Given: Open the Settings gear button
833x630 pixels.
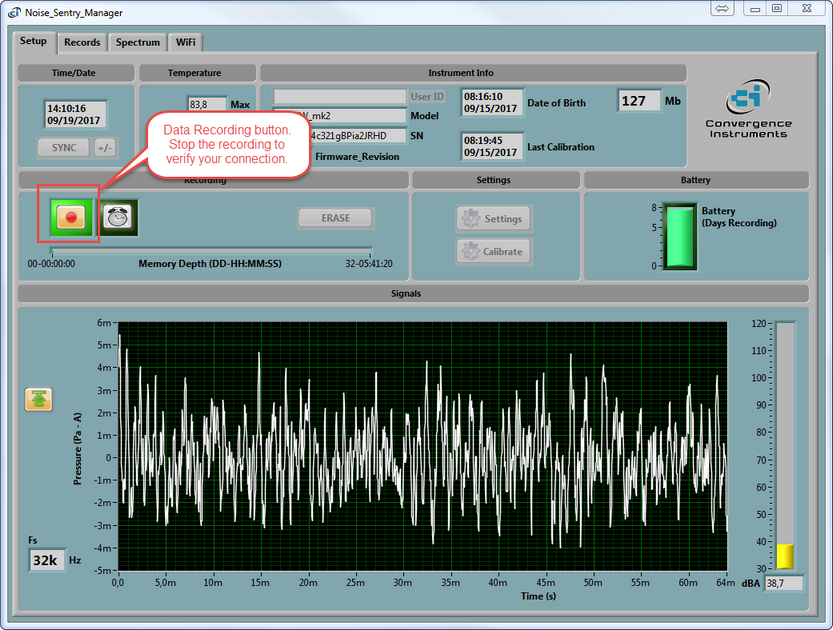Looking at the screenshot, I should (494, 219).
